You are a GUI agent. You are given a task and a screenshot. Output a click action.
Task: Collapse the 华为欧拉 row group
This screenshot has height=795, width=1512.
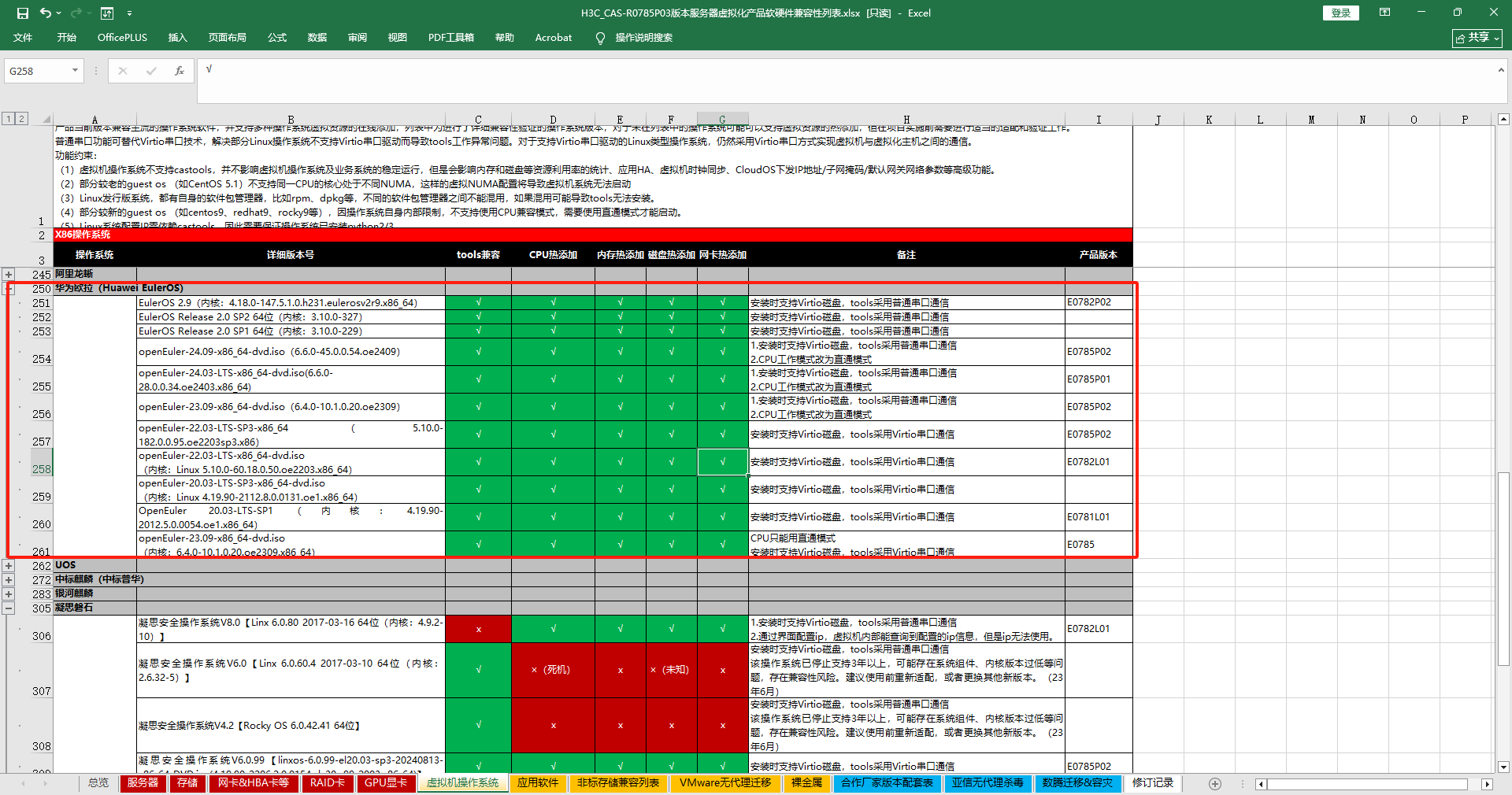point(9,289)
